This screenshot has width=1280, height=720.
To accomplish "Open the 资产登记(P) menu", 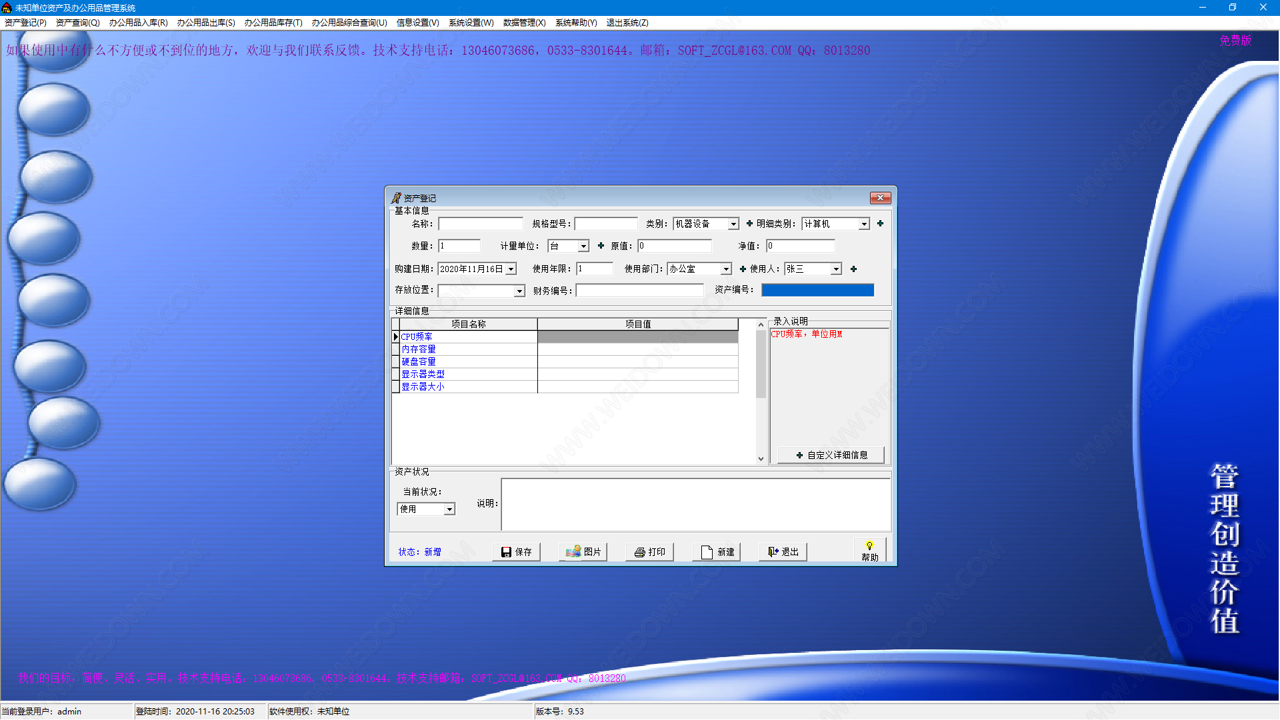I will (x=25, y=22).
